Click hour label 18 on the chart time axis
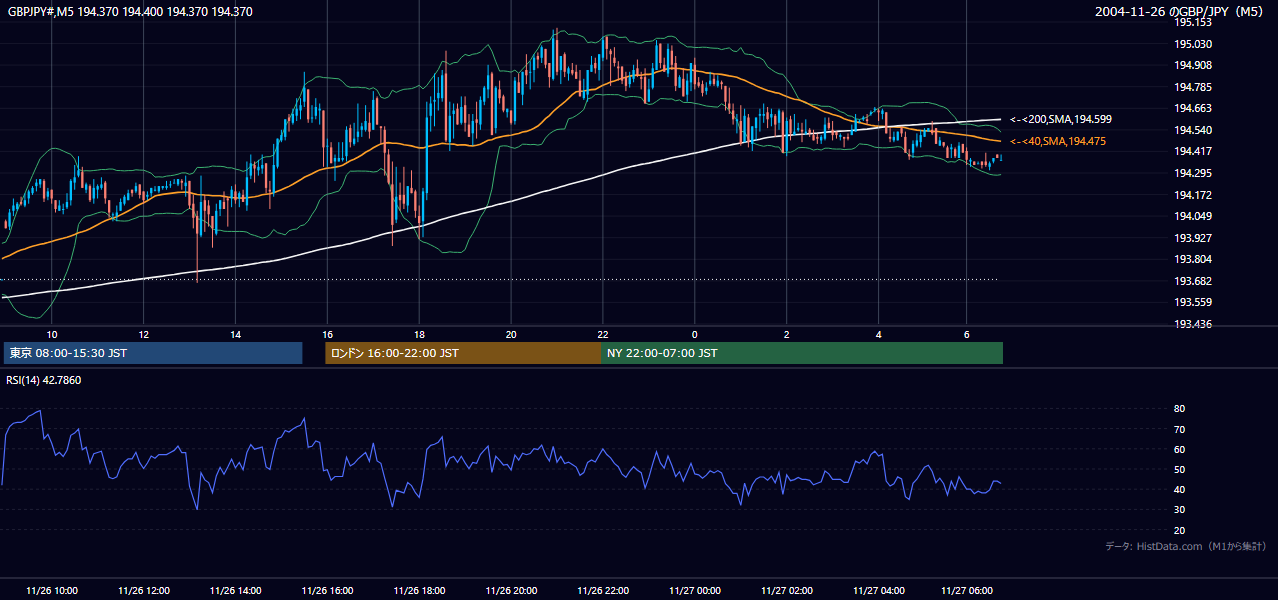 [419, 334]
